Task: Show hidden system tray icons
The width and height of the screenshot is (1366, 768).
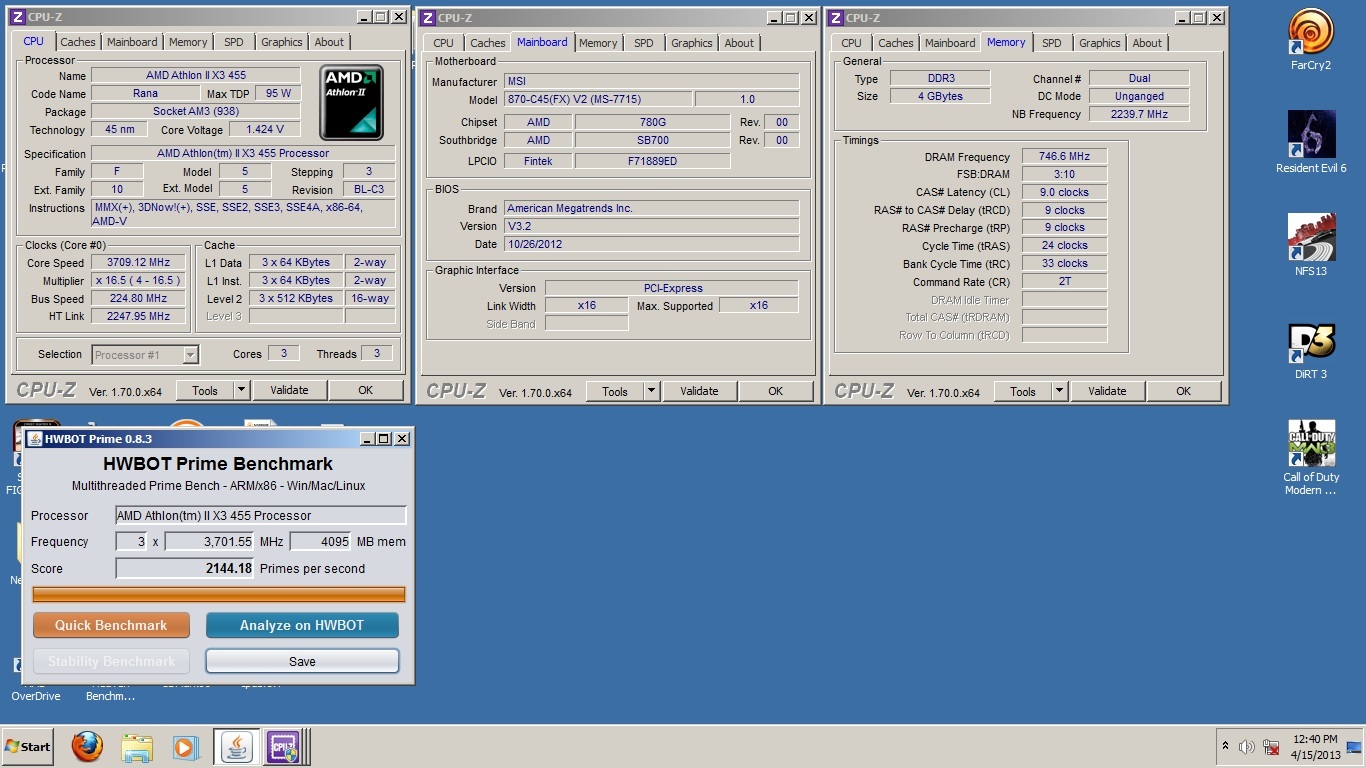Action: pos(1225,747)
